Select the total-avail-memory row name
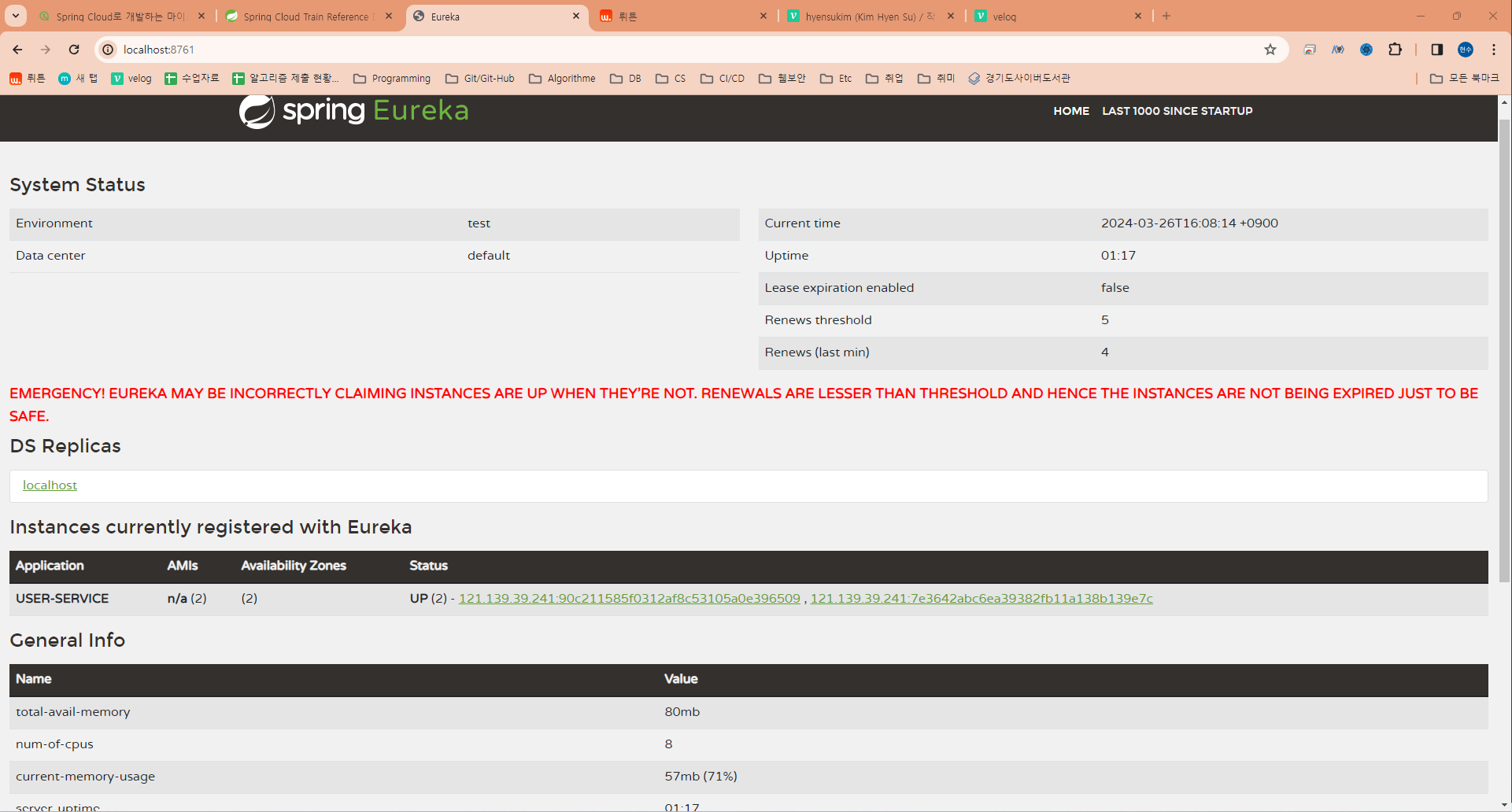 (73, 712)
